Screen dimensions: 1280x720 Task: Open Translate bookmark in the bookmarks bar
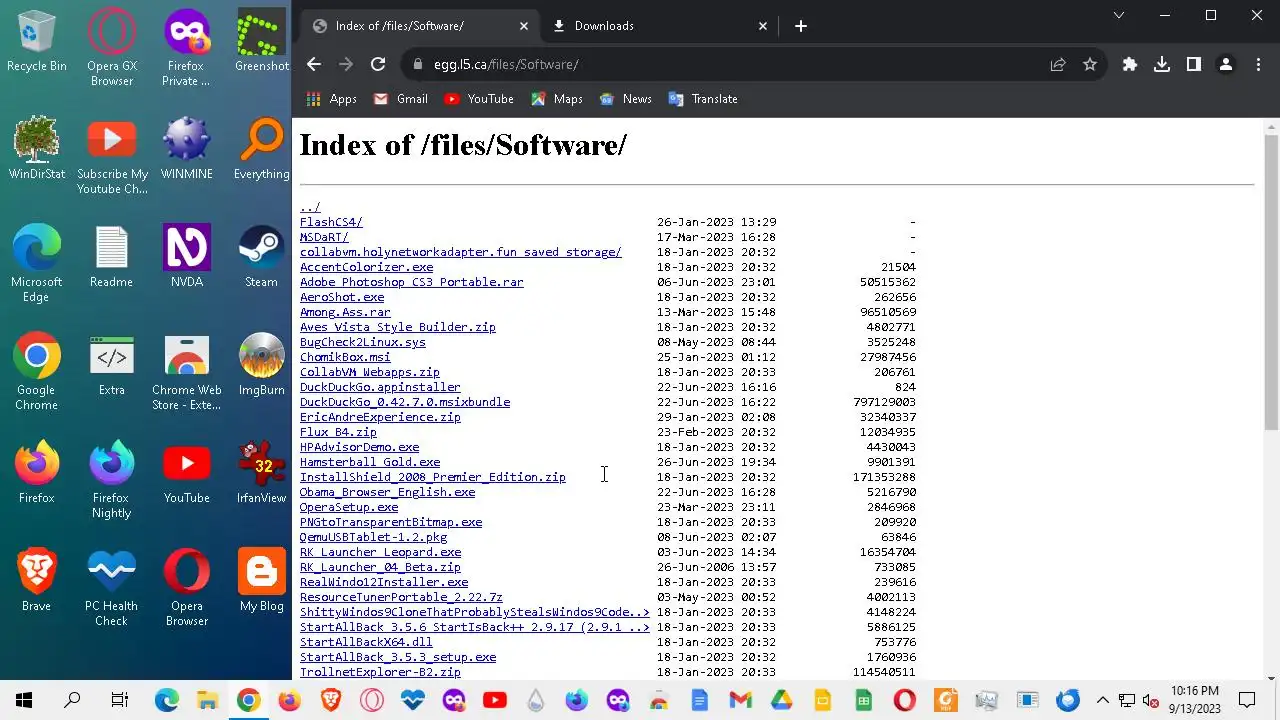[702, 99]
